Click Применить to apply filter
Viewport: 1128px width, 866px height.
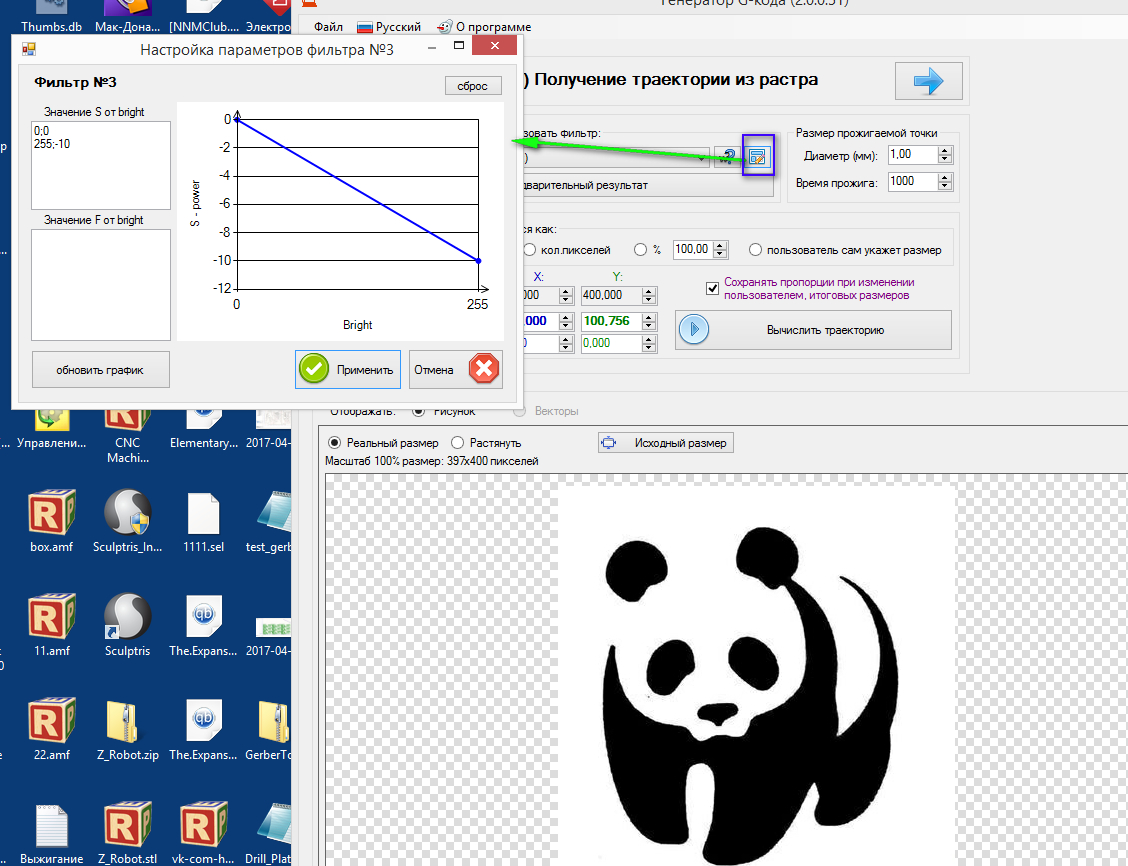tap(348, 370)
